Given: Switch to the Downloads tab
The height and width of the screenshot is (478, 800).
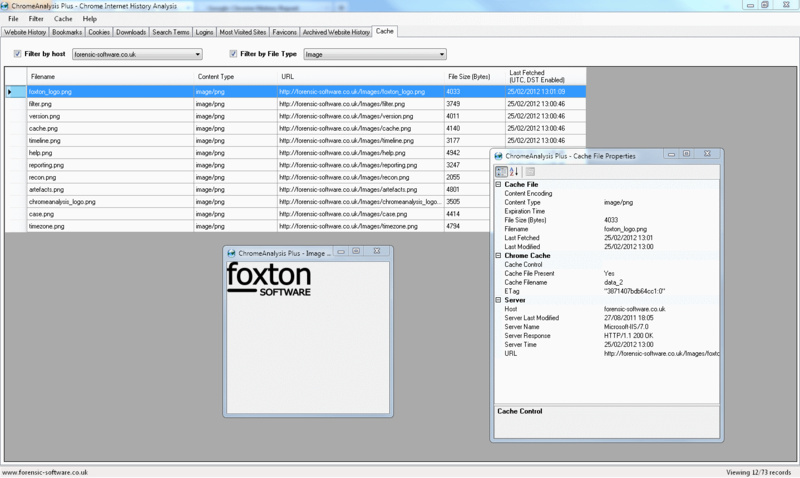Looking at the screenshot, I should [x=131, y=32].
